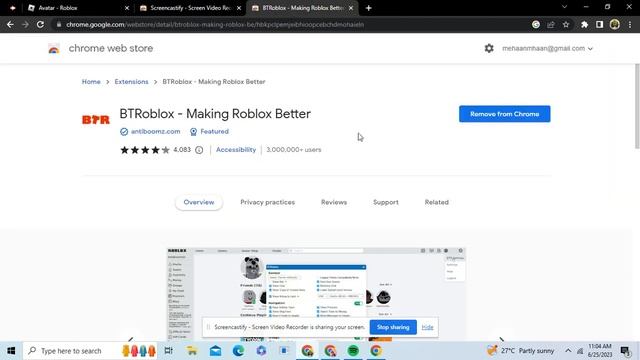Open the taskbar clock and date
The height and width of the screenshot is (360, 640).
pos(600,351)
